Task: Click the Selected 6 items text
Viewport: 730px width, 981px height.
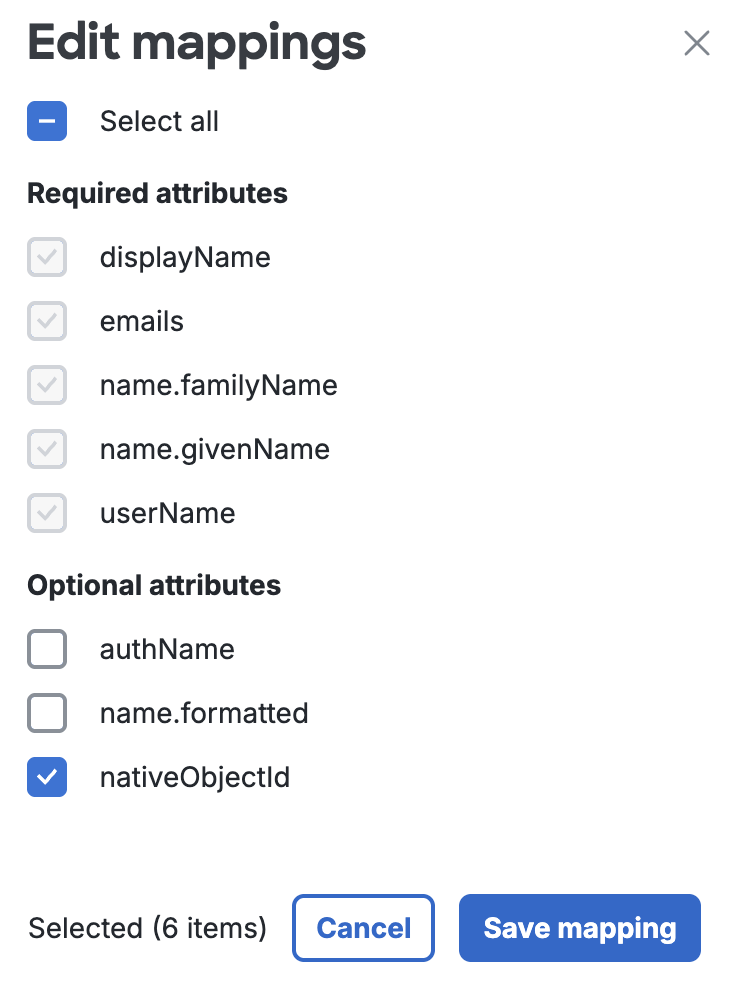Action: click(x=146, y=928)
